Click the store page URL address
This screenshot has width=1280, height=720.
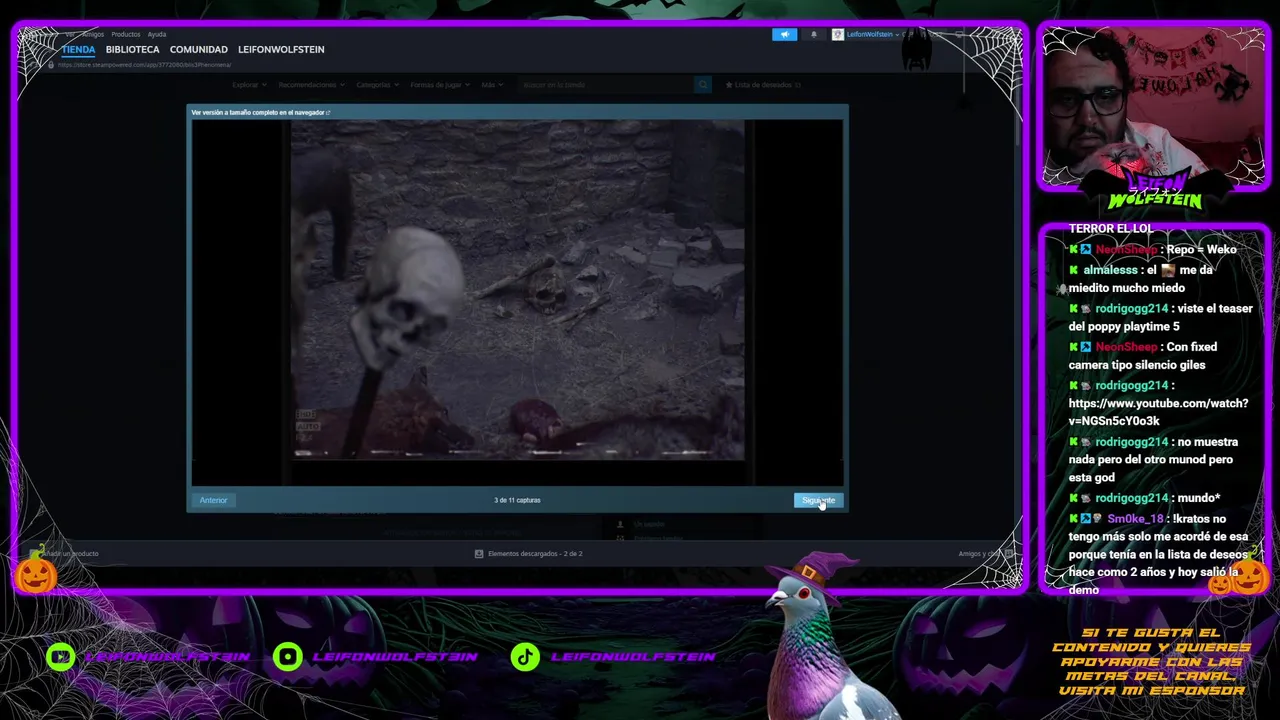tap(144, 65)
